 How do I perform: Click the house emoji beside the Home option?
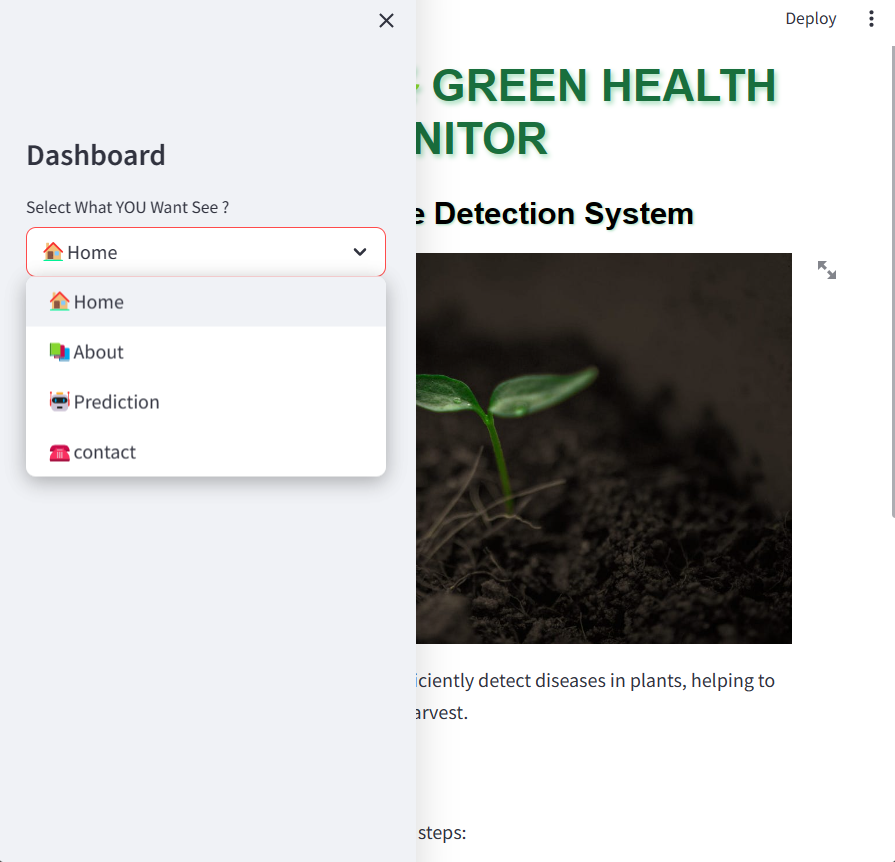[x=60, y=301]
